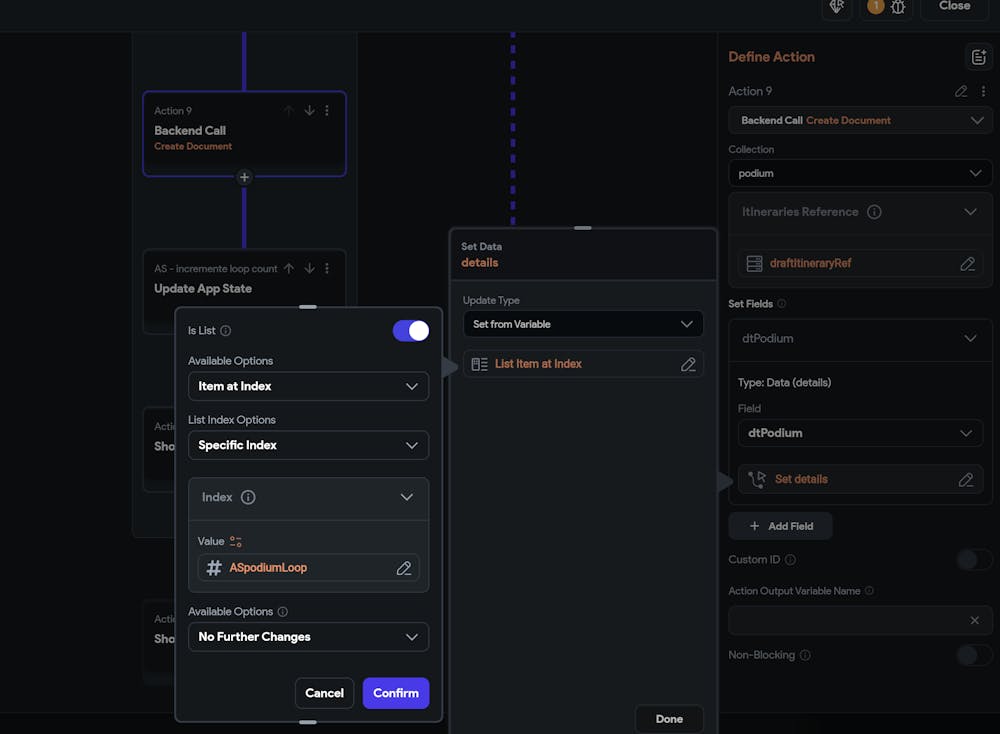Move Action 9 Backend Call down

309,110
